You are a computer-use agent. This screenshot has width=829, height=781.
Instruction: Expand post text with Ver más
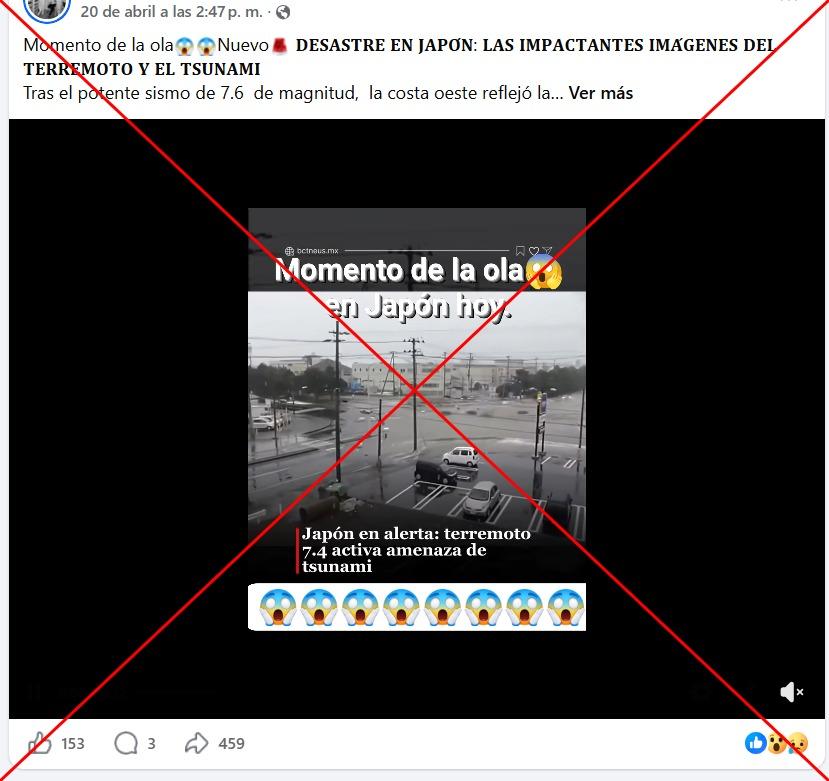601,93
